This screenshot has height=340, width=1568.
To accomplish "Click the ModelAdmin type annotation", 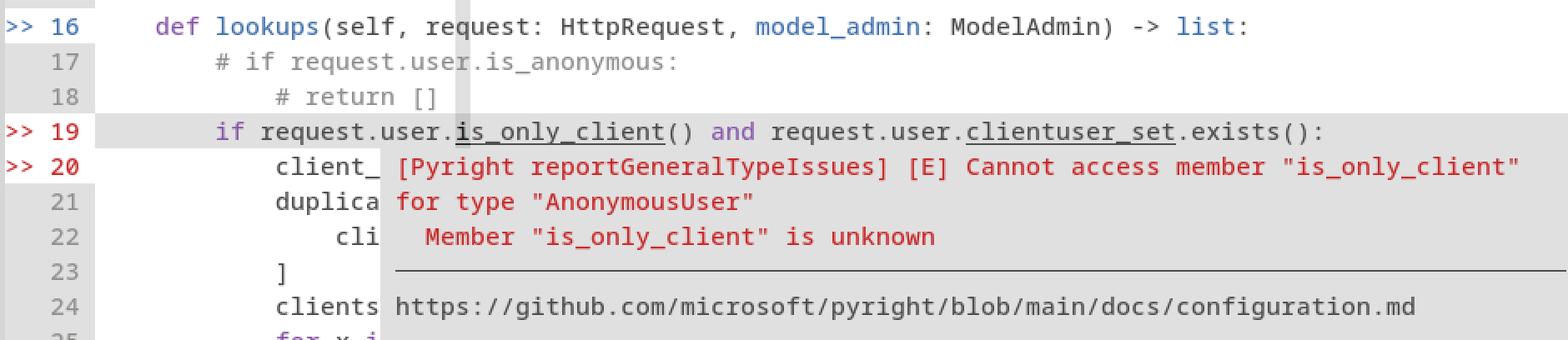I will (x=1025, y=27).
